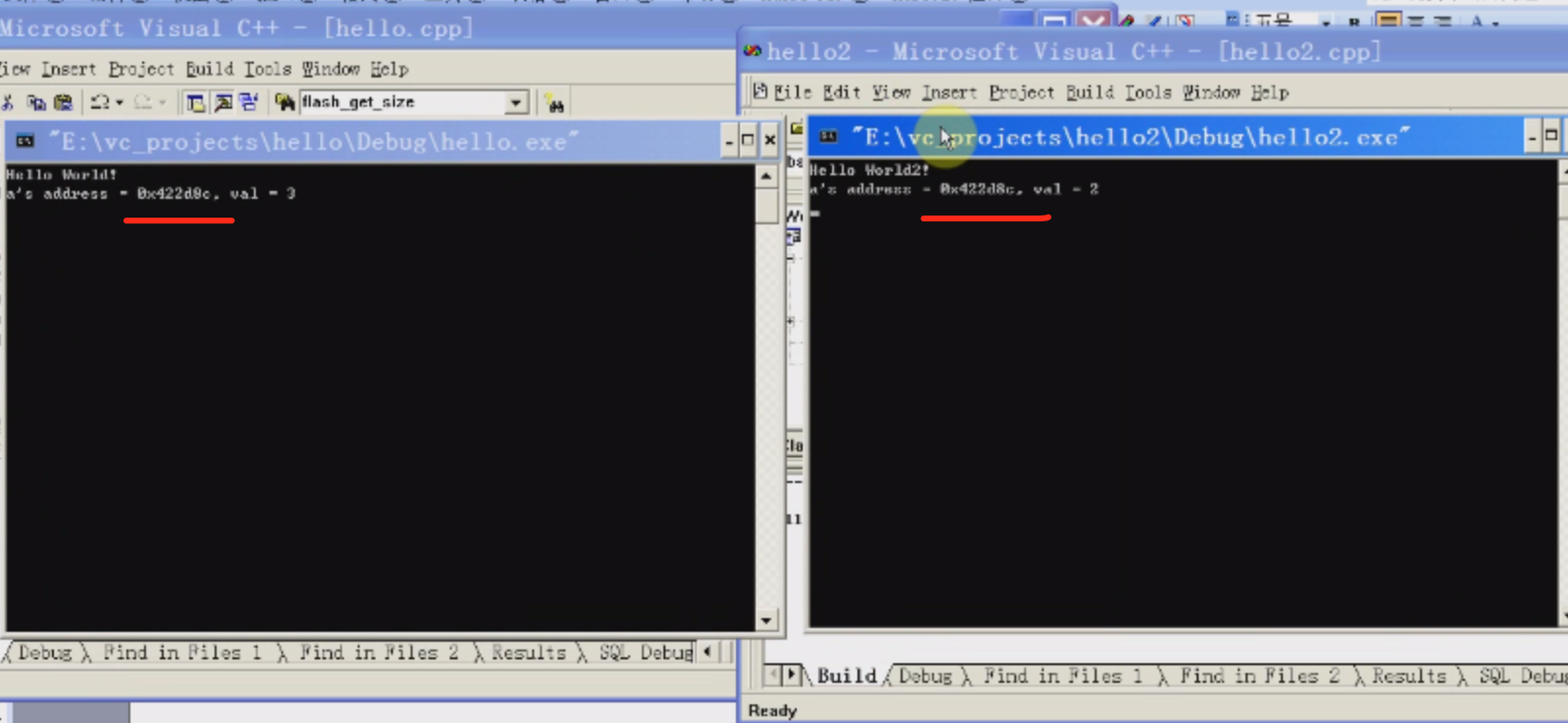This screenshot has height=723, width=1568.
Task: Click the hello.exe console scrollbar thumb
Action: (x=766, y=205)
